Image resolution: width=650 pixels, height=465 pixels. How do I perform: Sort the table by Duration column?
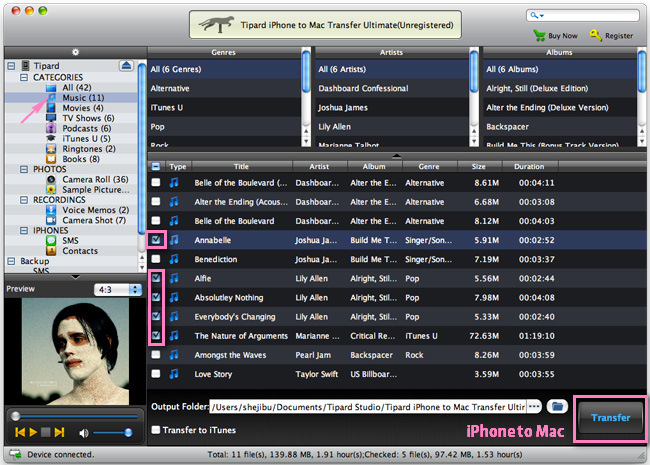pyautogui.click(x=530, y=167)
